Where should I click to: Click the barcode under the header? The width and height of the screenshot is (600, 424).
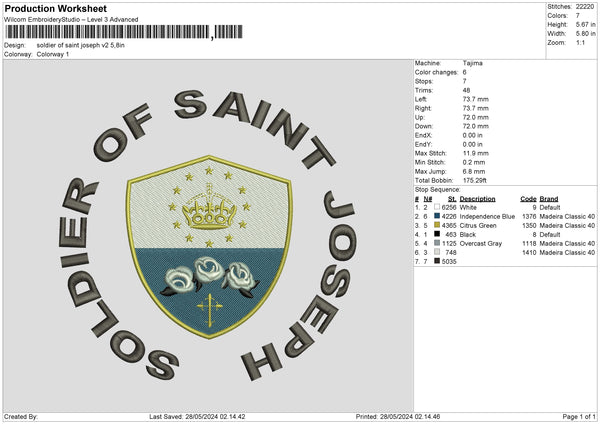point(124,32)
